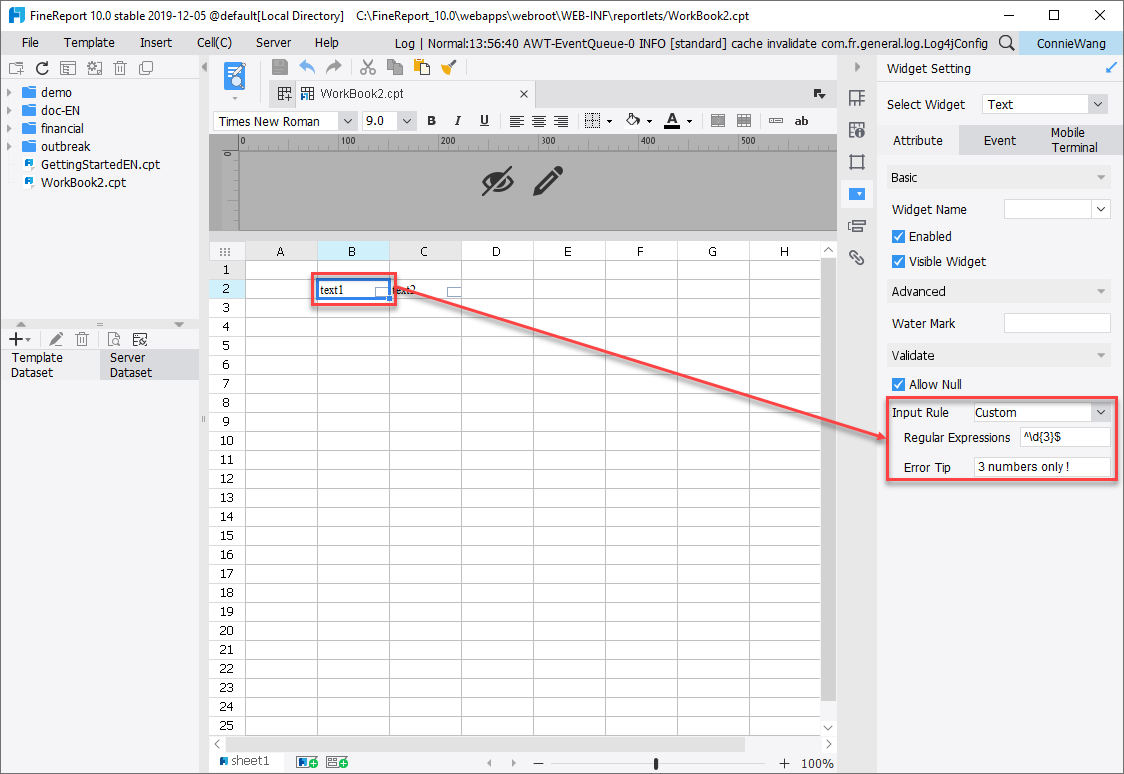Image resolution: width=1124 pixels, height=774 pixels.
Task: Align cell text right
Action: tap(561, 120)
